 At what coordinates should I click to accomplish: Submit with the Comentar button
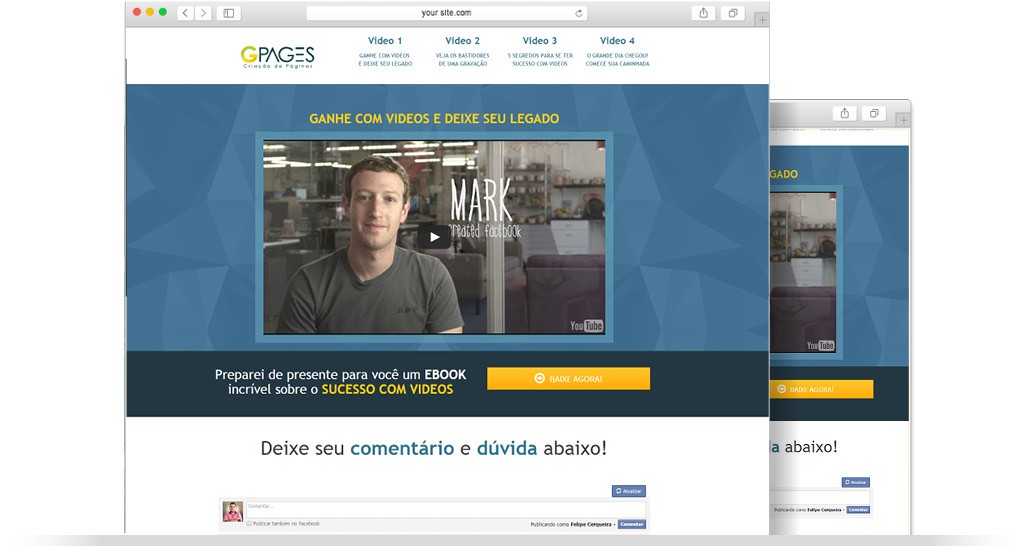(632, 524)
